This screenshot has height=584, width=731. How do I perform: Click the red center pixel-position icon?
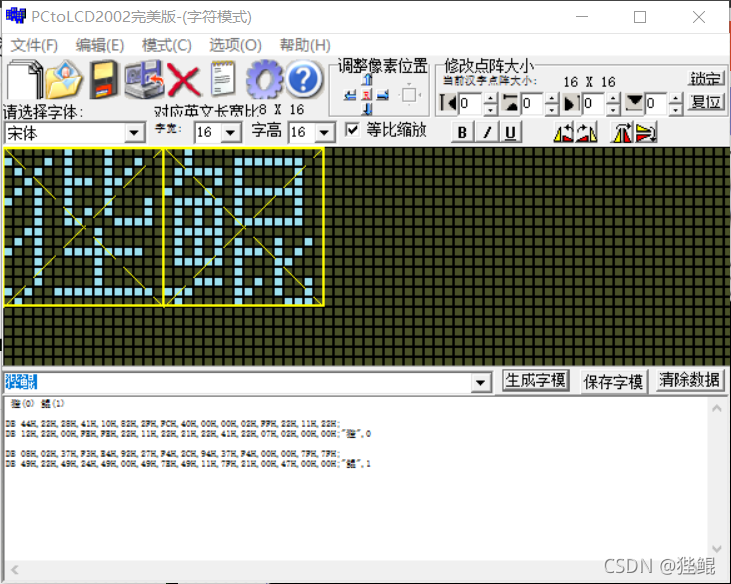coord(367,96)
